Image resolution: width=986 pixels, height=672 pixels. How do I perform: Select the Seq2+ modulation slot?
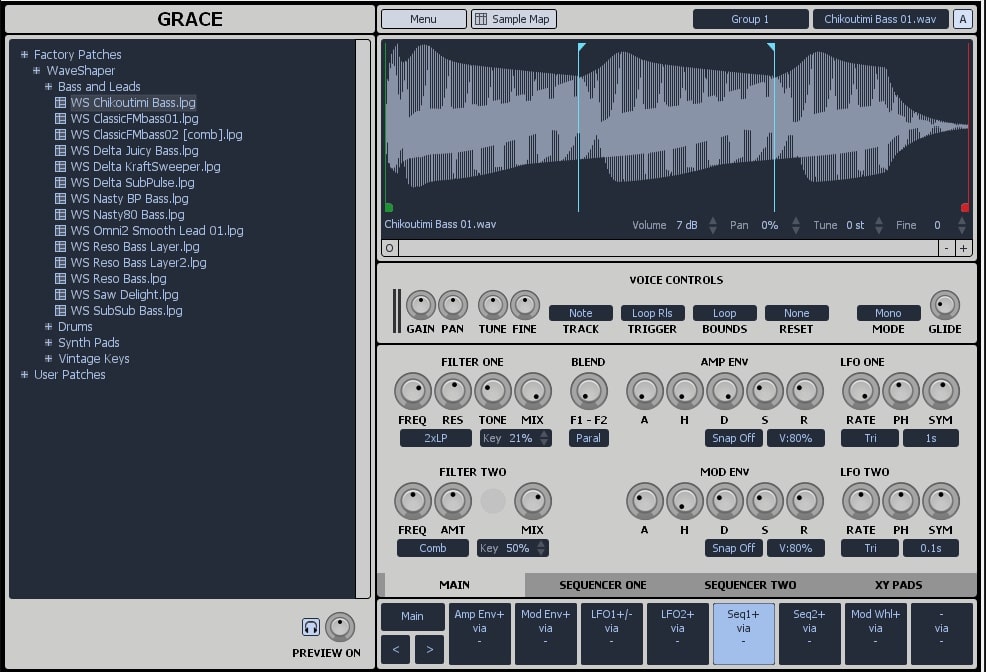tap(809, 630)
